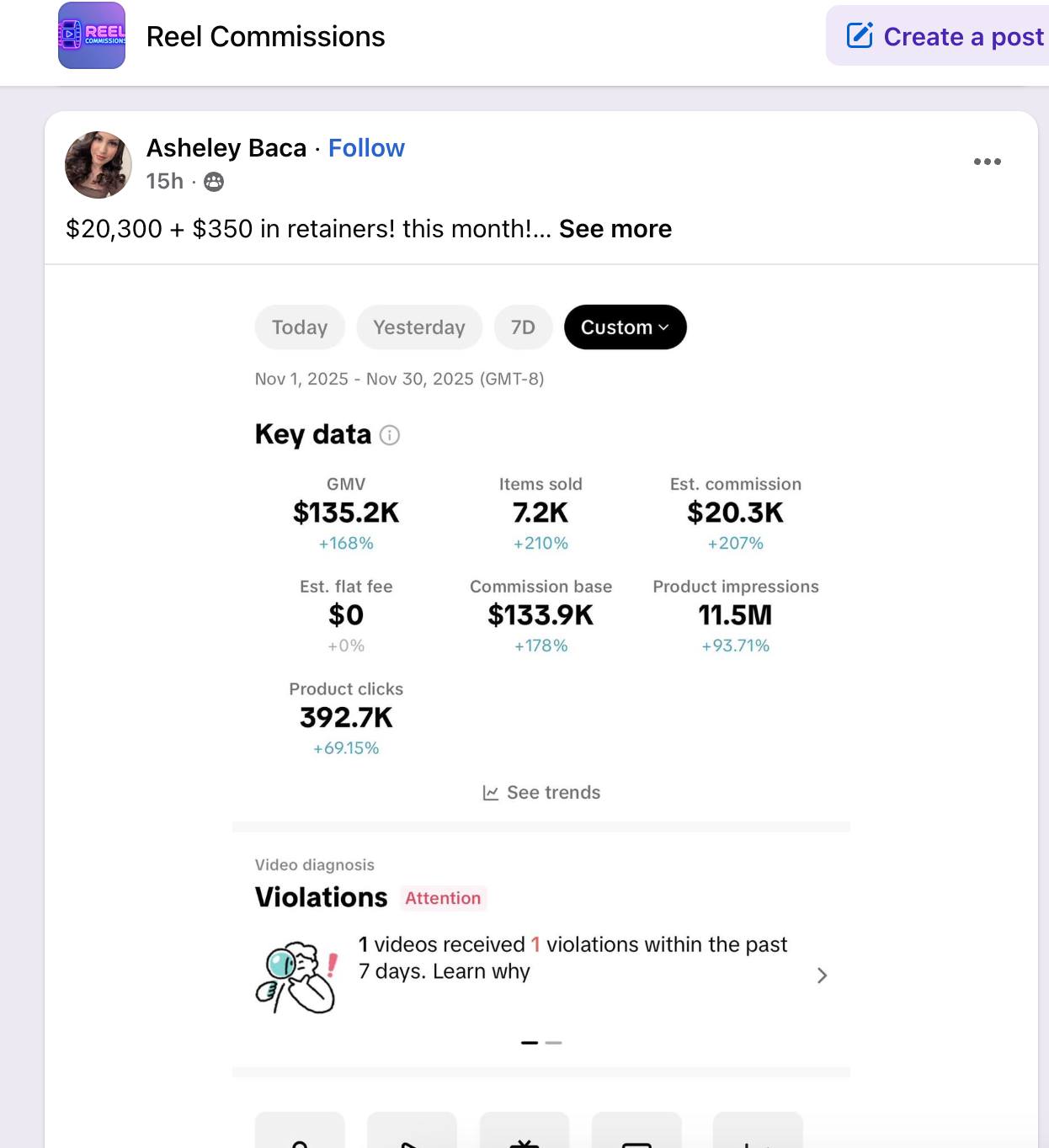Image resolution: width=1049 pixels, height=1148 pixels.
Task: Select the Today filter option
Action: pos(299,327)
